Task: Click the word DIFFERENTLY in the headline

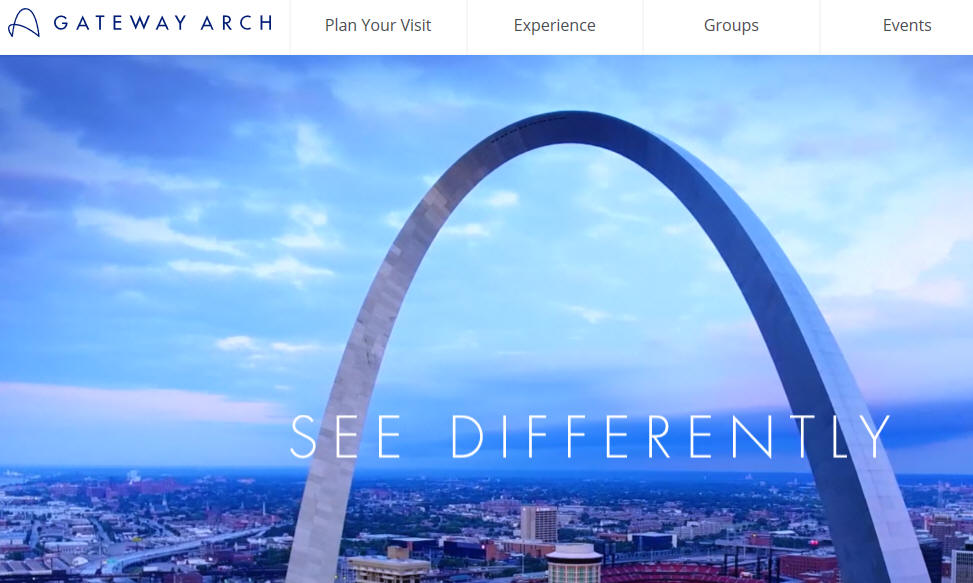Action: click(670, 437)
